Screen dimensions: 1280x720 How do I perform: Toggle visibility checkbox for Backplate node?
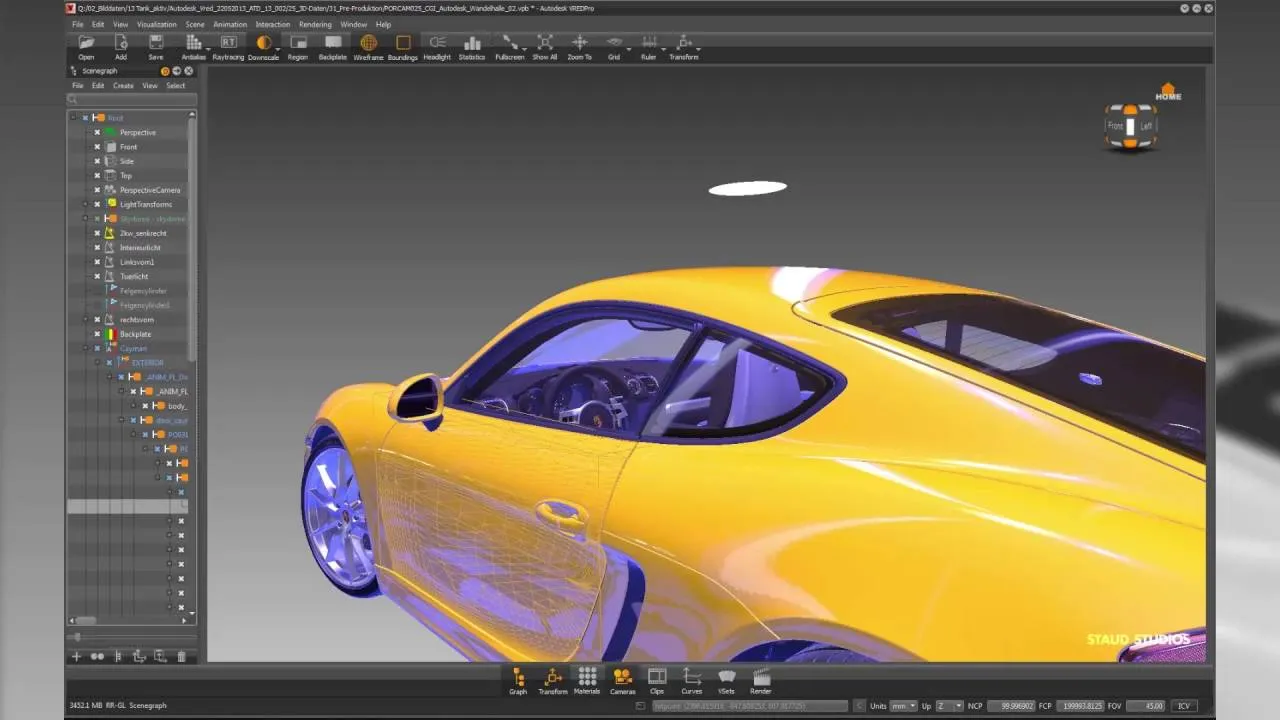97,334
